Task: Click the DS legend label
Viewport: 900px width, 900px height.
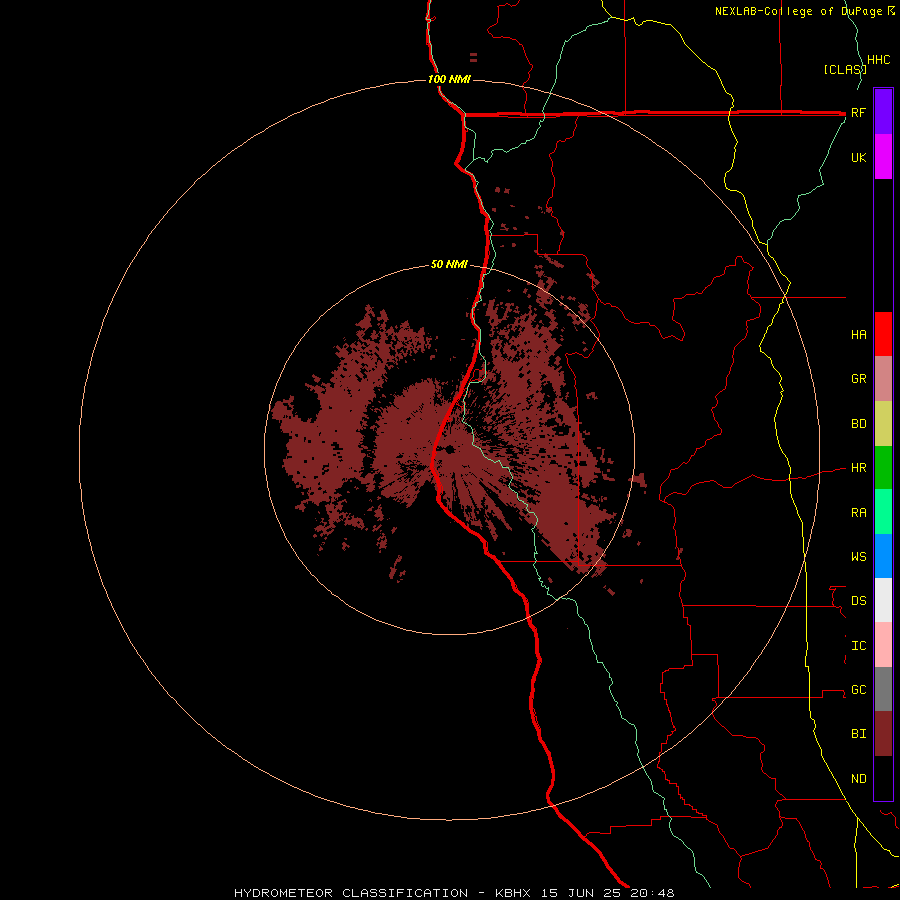Action: pos(858,601)
